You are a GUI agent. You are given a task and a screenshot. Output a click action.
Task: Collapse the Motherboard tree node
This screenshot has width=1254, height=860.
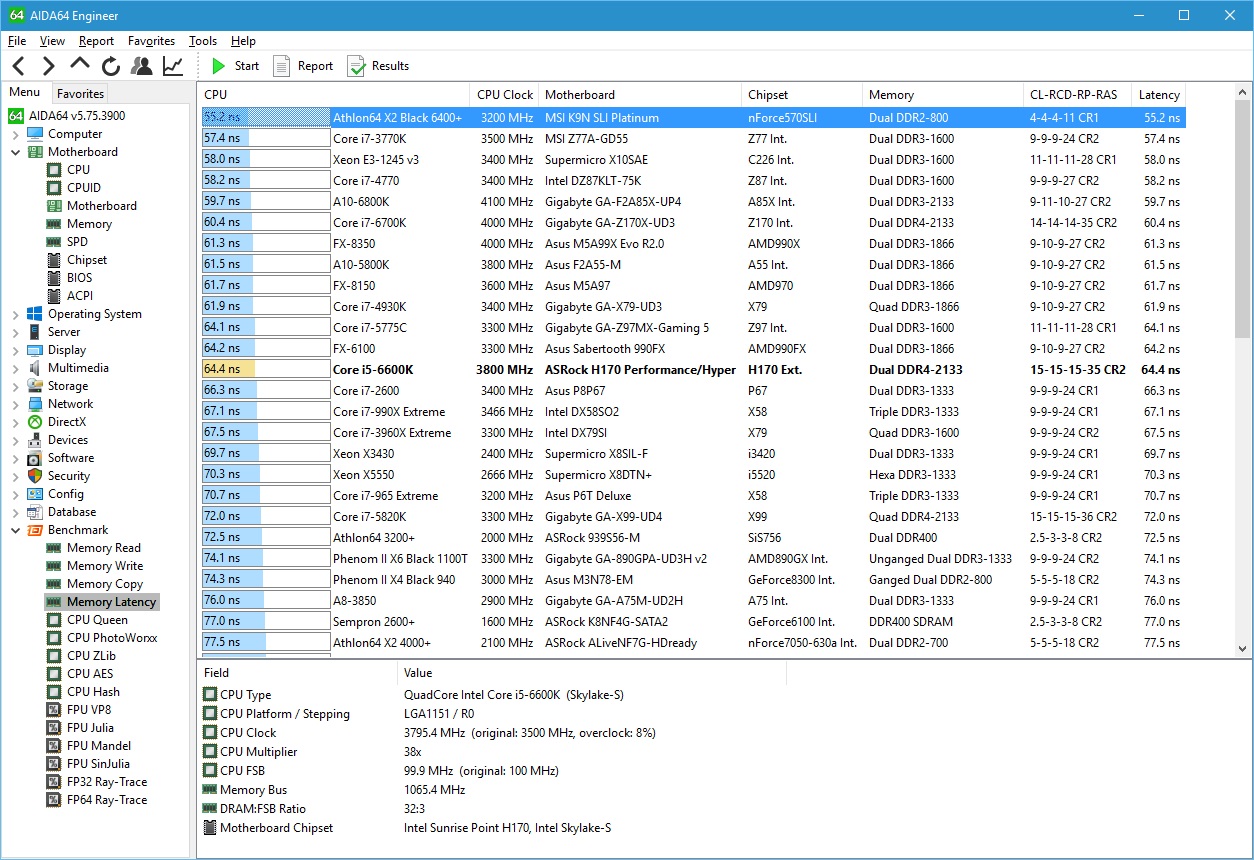[15, 152]
